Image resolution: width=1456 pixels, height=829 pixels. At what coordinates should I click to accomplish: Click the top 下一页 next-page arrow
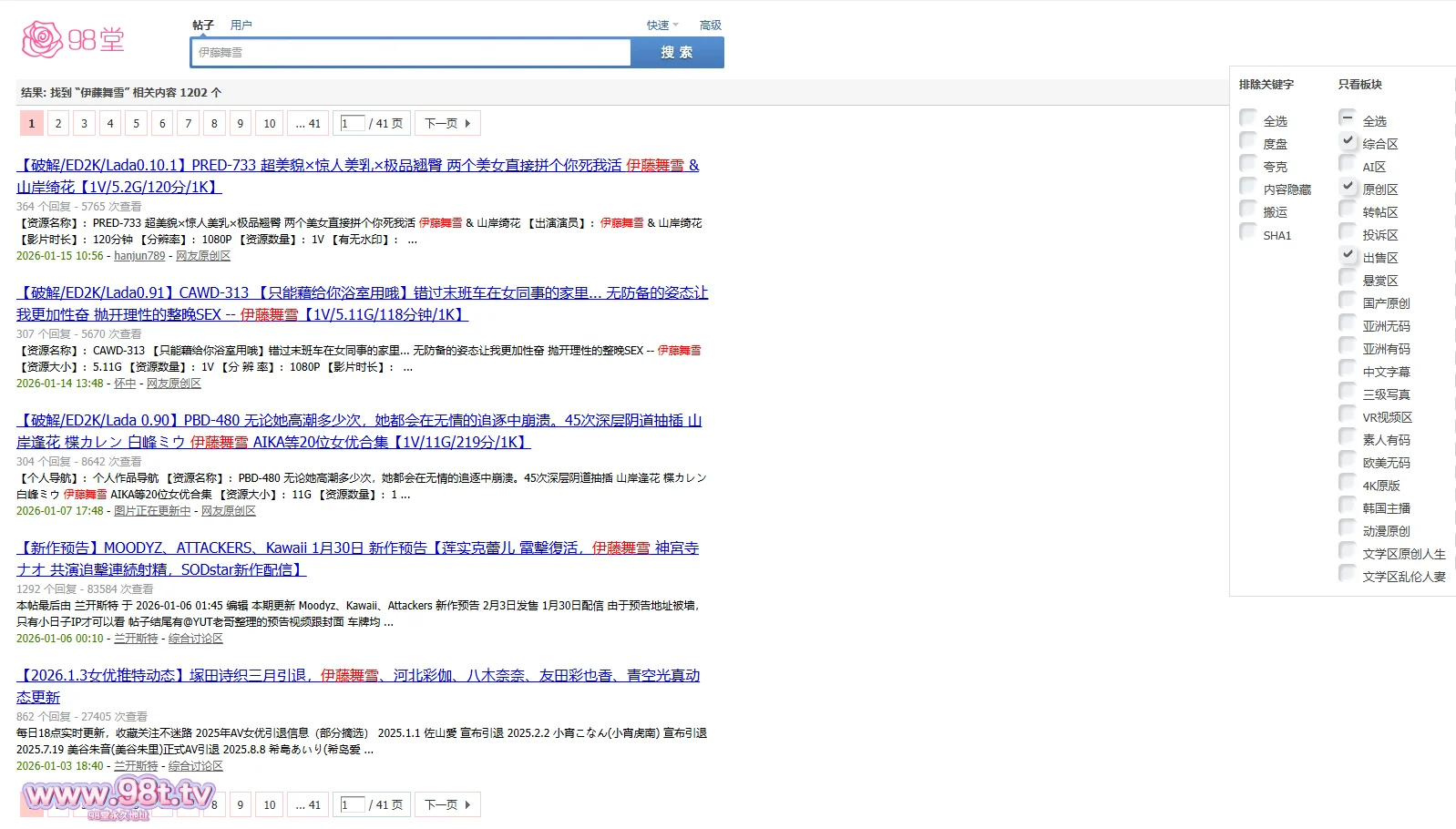coord(447,124)
